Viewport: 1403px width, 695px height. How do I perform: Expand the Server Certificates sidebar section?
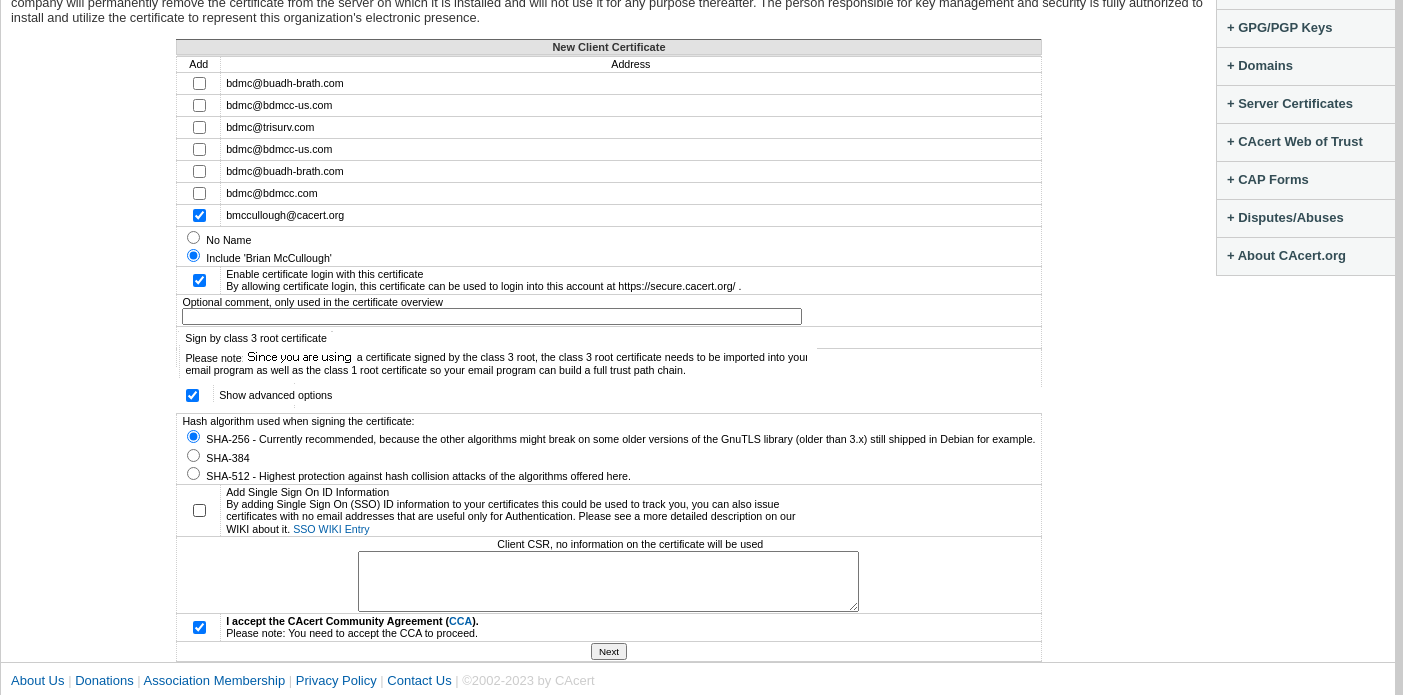[1305, 104]
